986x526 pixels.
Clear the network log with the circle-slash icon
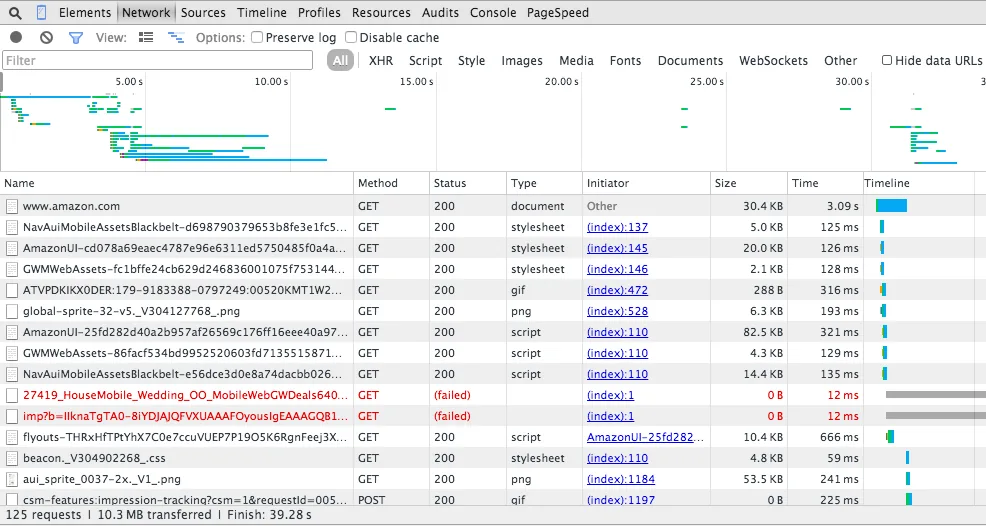(46, 38)
